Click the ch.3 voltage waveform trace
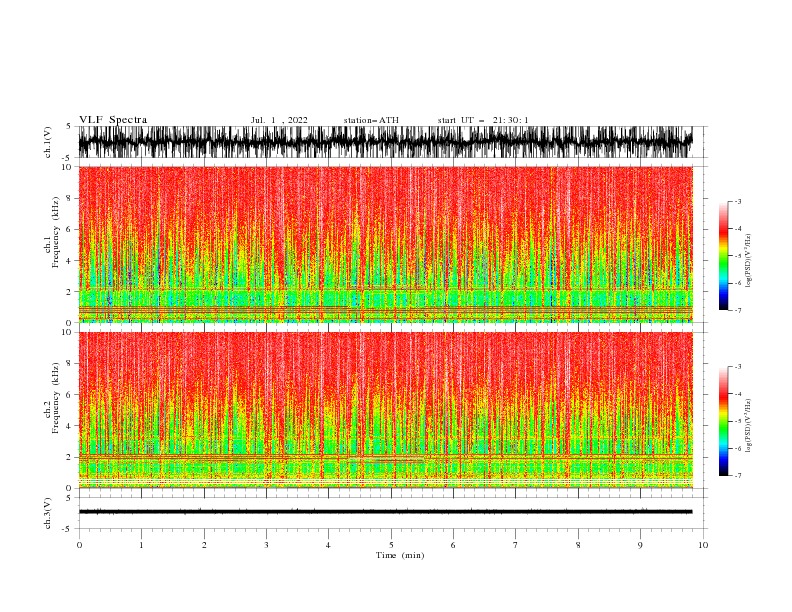This screenshot has width=792, height=612. click(x=385, y=512)
